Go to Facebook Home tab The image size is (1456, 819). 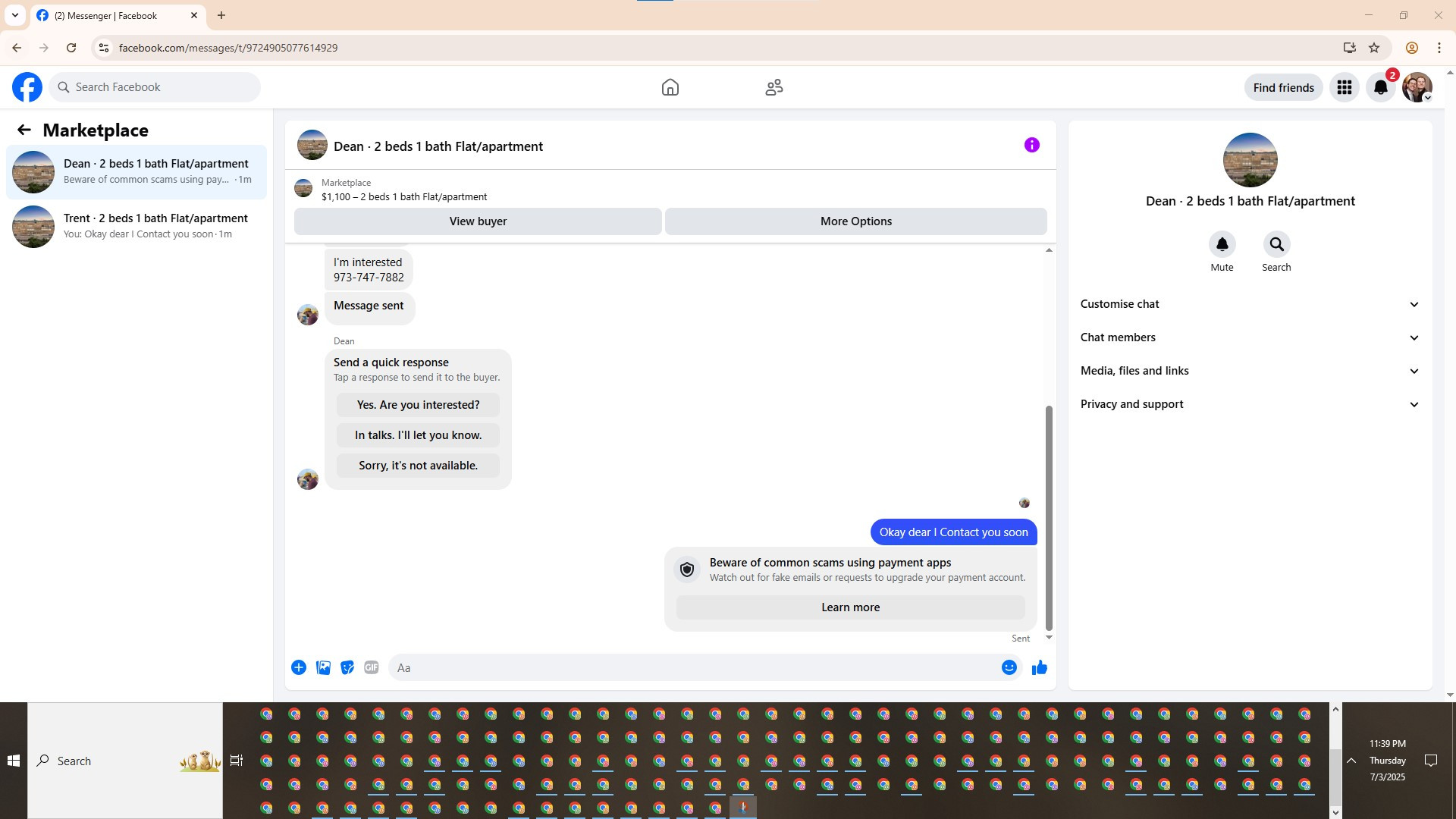click(x=670, y=87)
